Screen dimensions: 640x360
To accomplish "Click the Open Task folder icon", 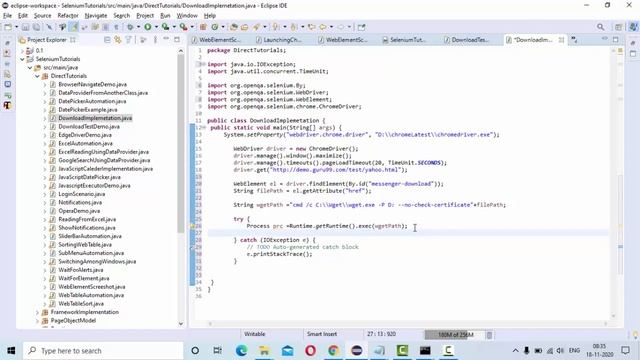I will point(244,27).
